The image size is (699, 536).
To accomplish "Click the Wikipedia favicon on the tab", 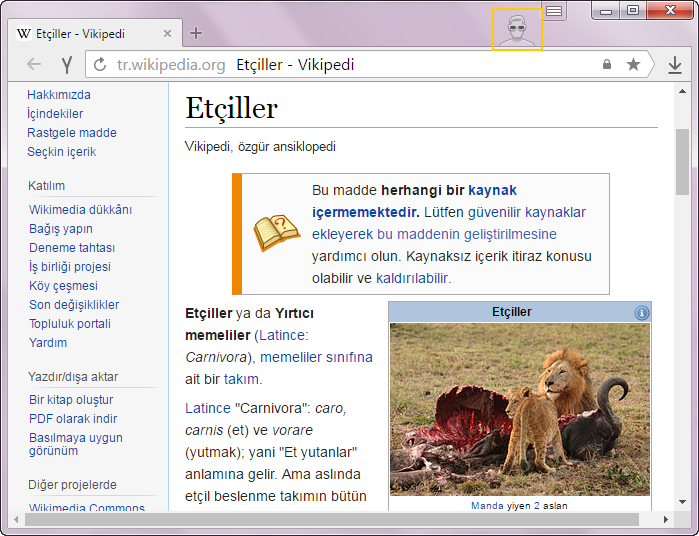I will pyautogui.click(x=24, y=33).
